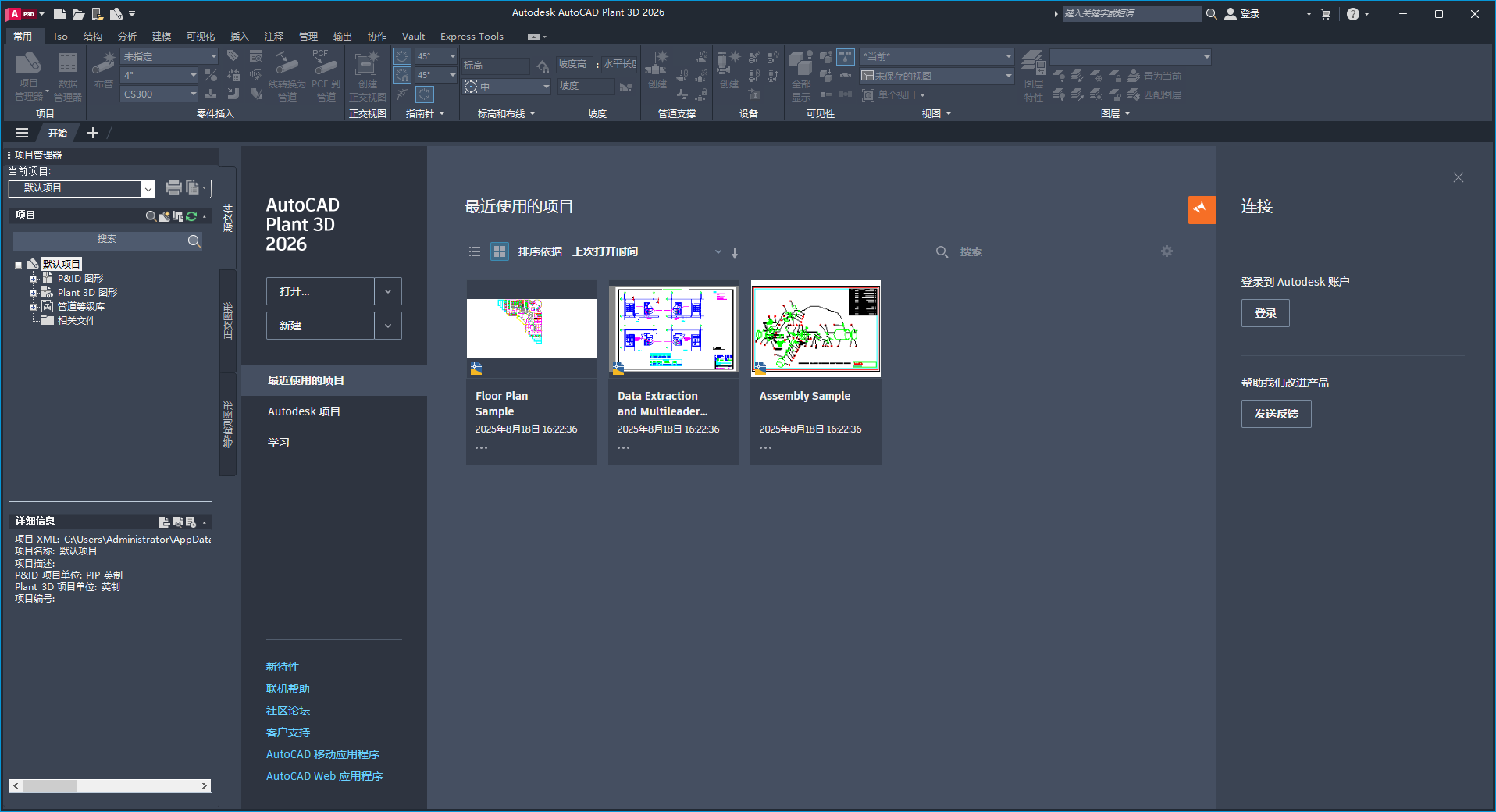Open 图层特性 layer properties manager
The height and width of the screenshot is (812, 1496).
click(x=1032, y=74)
